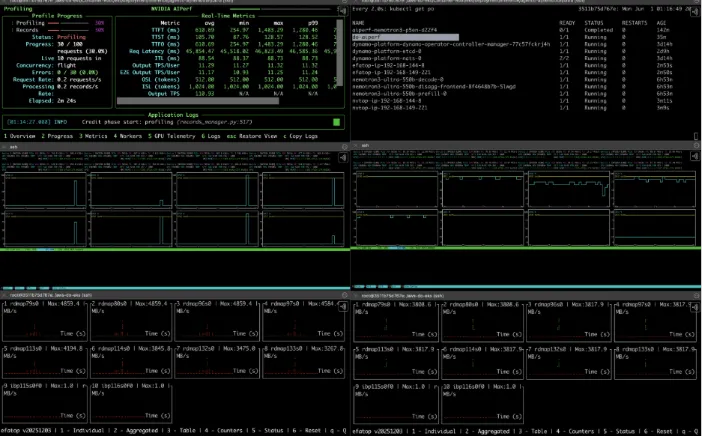The image size is (702, 436).
Task: Select Individual view in left efatop
Action: click(84, 431)
